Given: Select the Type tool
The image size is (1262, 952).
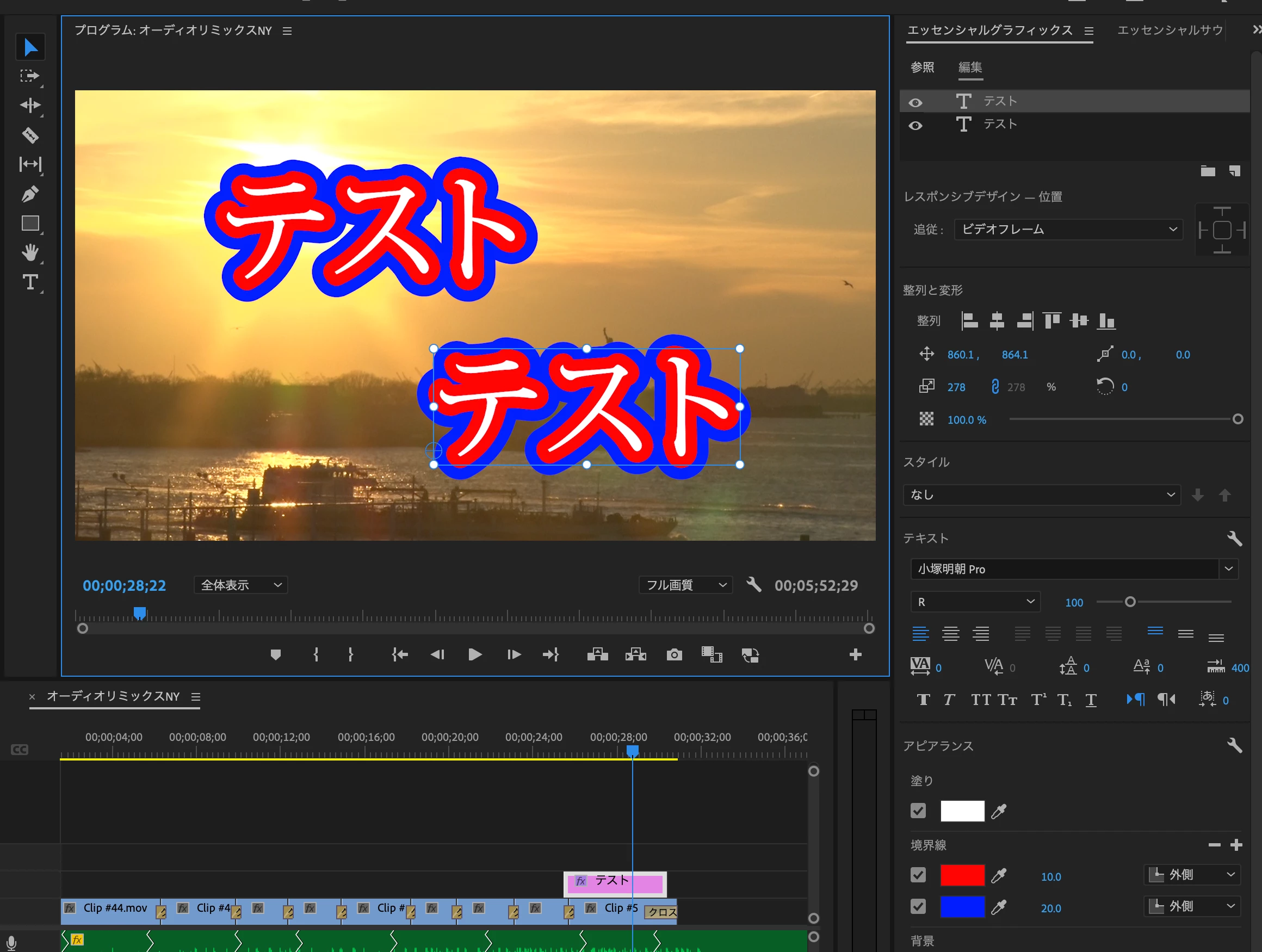Looking at the screenshot, I should click(x=30, y=282).
